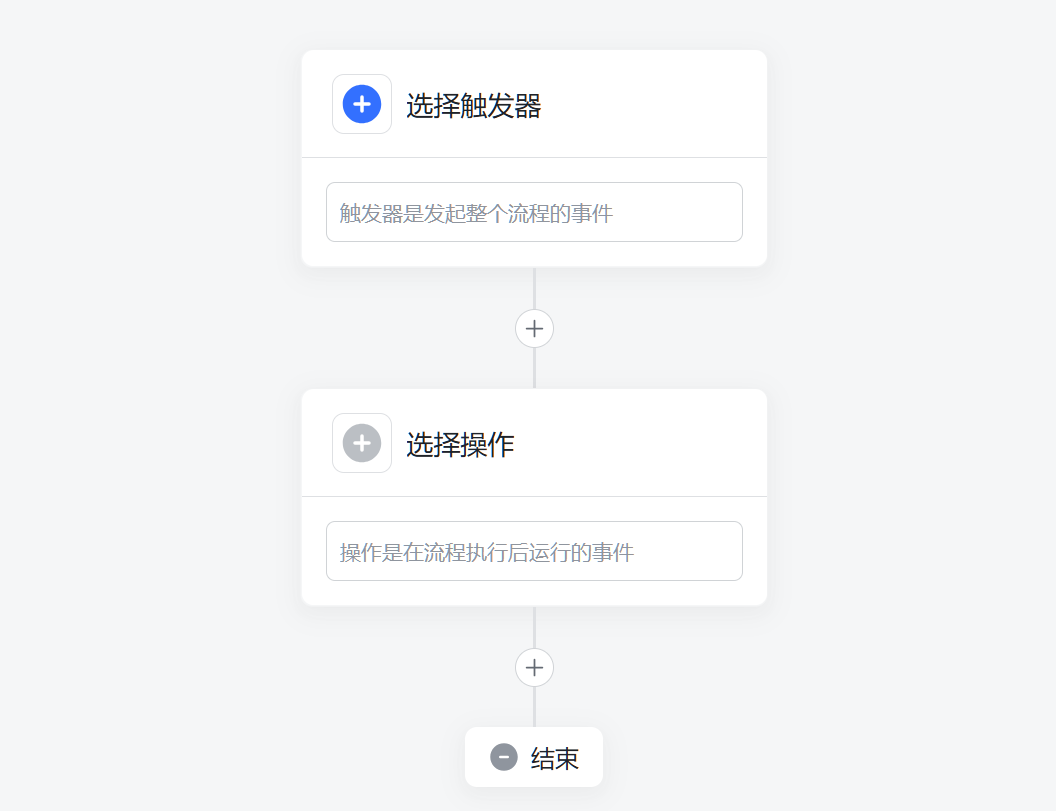Click connector line directly above the action card

(534, 370)
